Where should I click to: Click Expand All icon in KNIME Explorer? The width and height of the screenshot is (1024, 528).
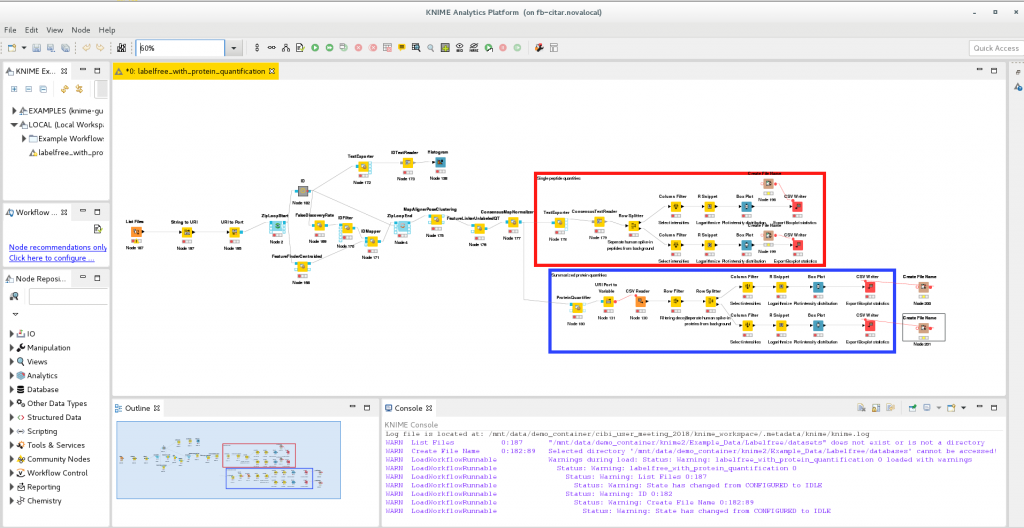tap(14, 89)
